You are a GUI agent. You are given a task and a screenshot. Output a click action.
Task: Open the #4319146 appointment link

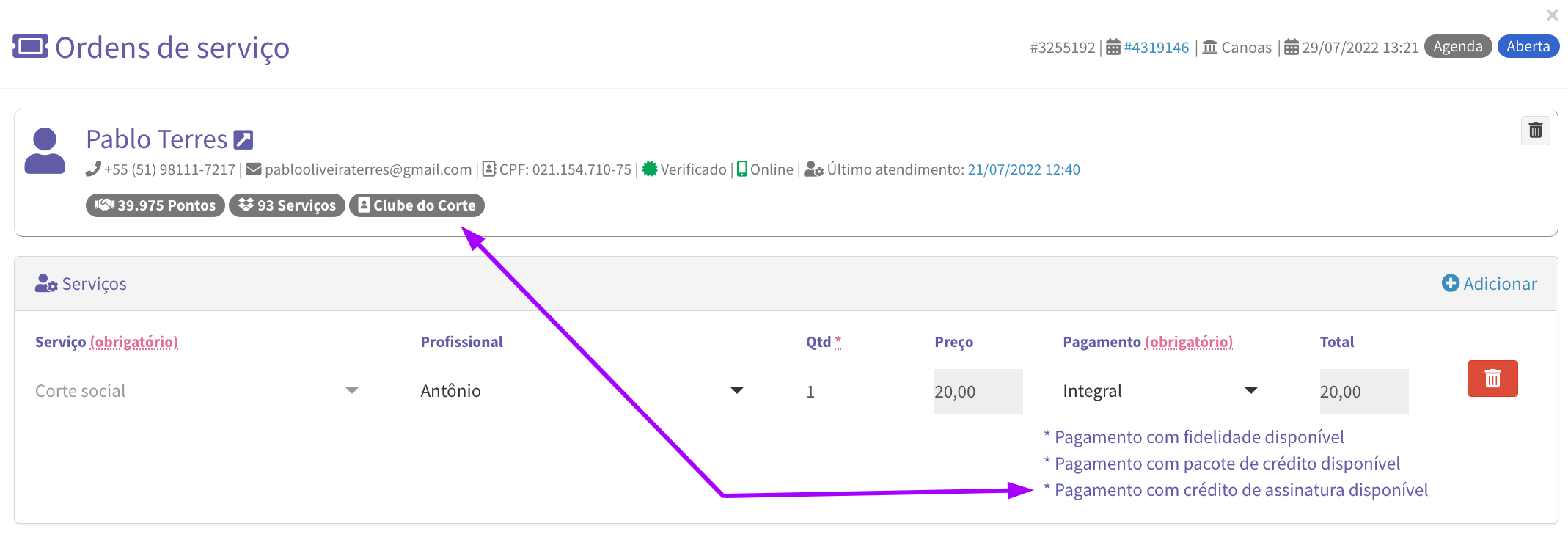click(x=1156, y=48)
